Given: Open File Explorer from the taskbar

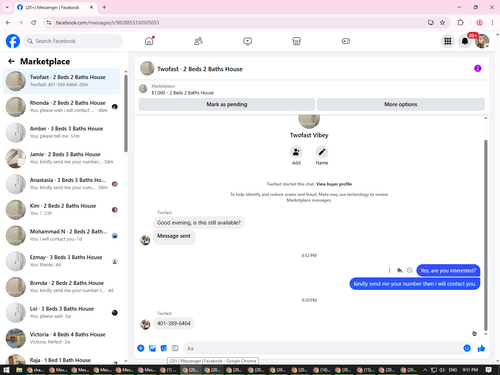Looking at the screenshot, I should point(19,370).
